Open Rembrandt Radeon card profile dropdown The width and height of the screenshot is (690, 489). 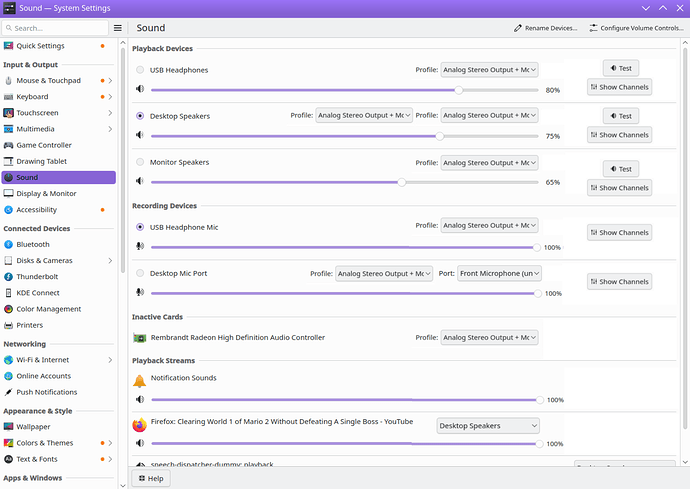(x=489, y=338)
